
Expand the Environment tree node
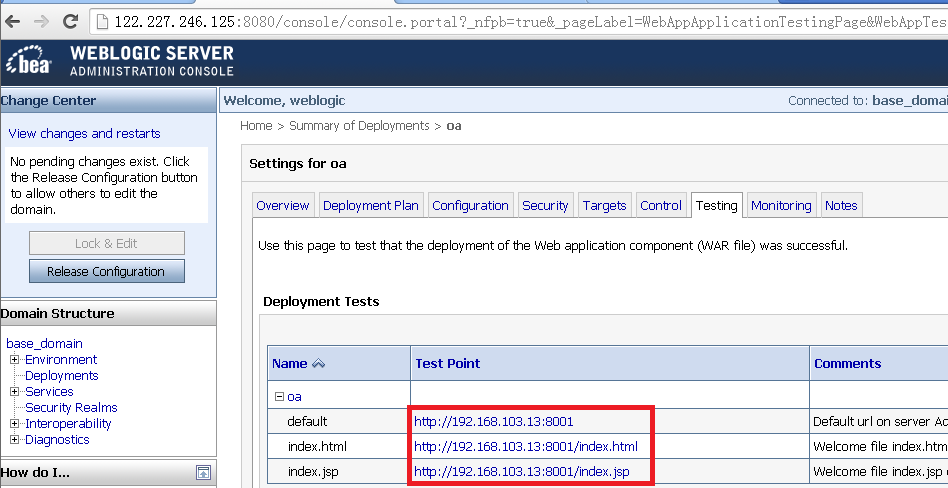(x=15, y=360)
